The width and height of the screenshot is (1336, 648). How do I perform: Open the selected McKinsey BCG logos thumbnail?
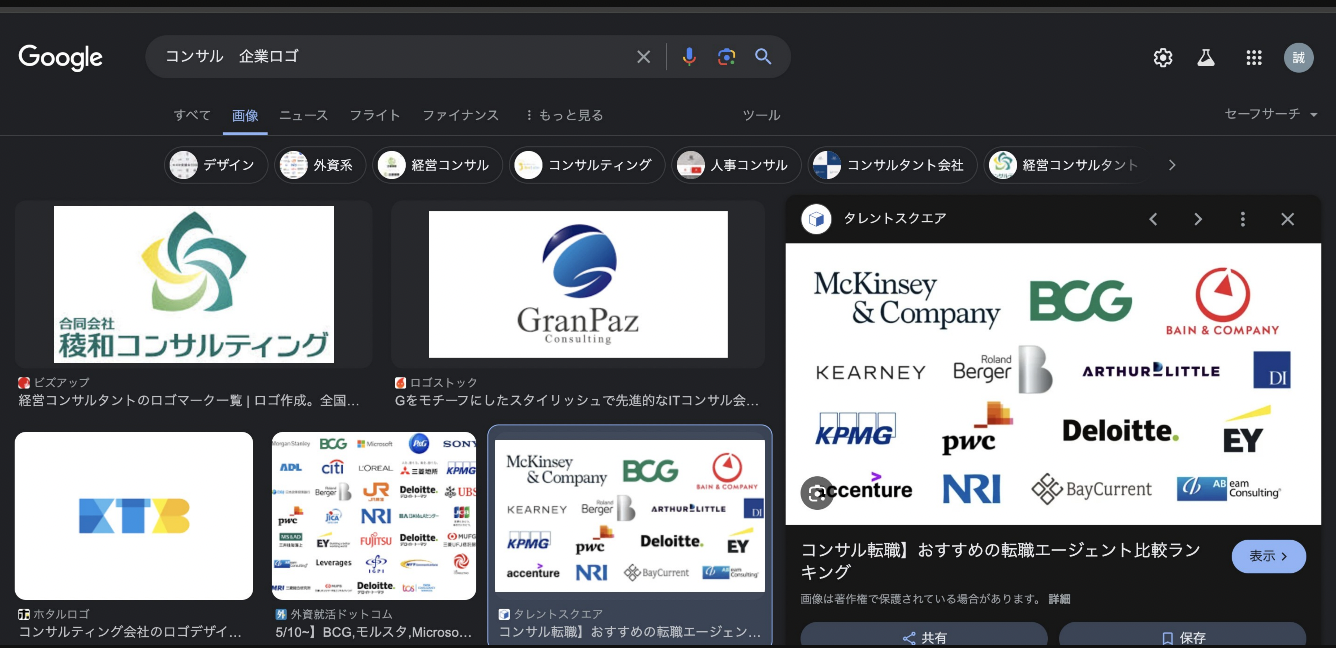click(x=630, y=516)
